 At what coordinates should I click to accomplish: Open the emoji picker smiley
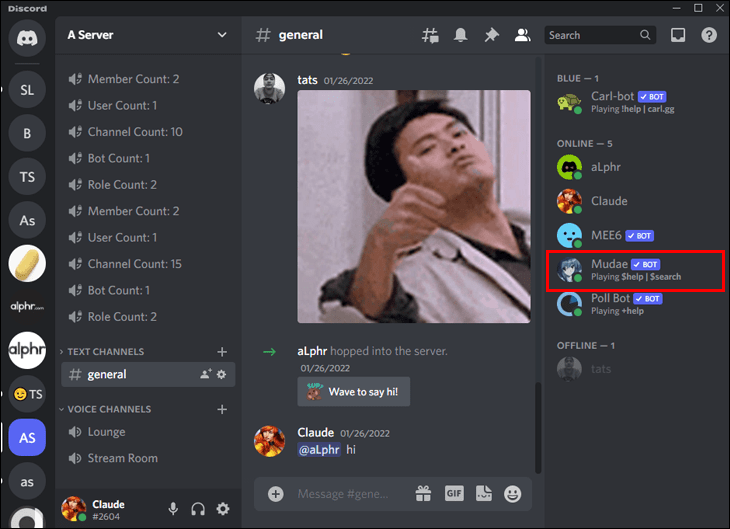pyautogui.click(x=513, y=494)
